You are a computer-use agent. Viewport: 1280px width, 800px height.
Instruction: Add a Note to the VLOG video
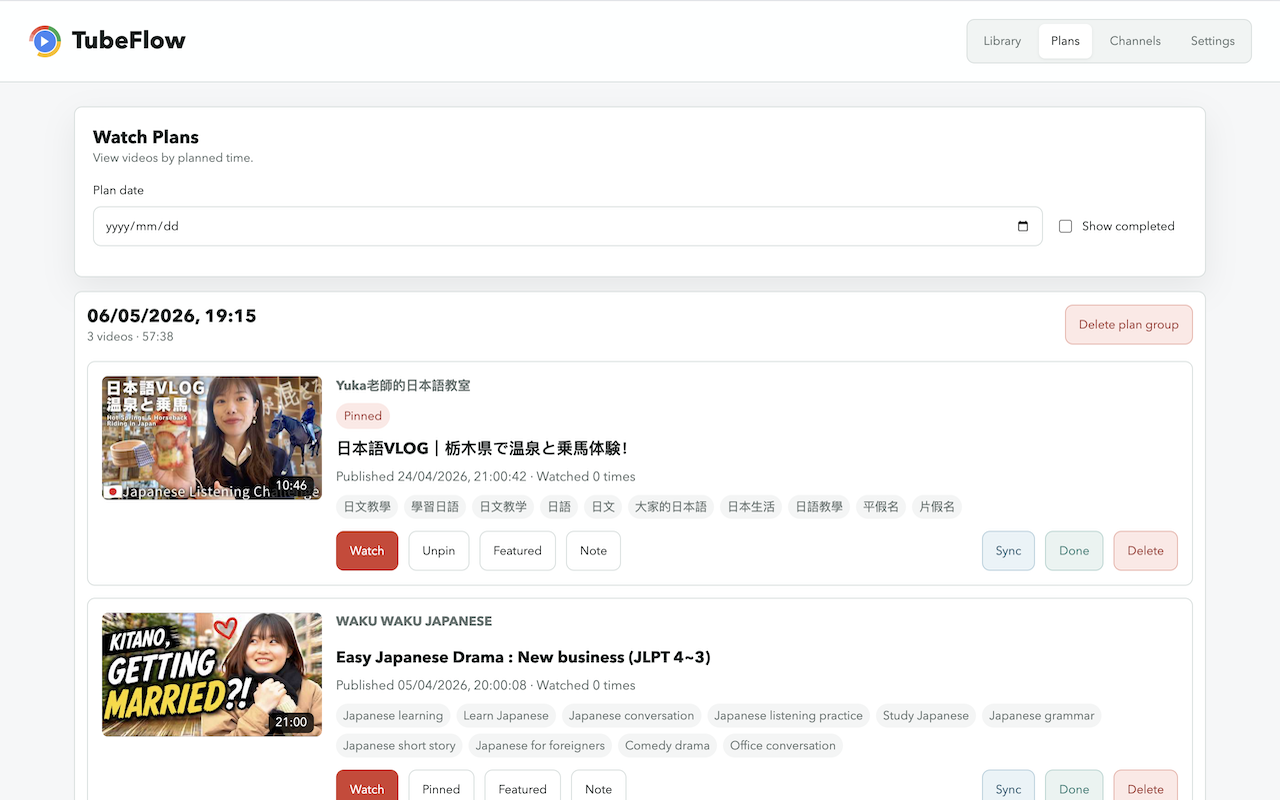593,551
